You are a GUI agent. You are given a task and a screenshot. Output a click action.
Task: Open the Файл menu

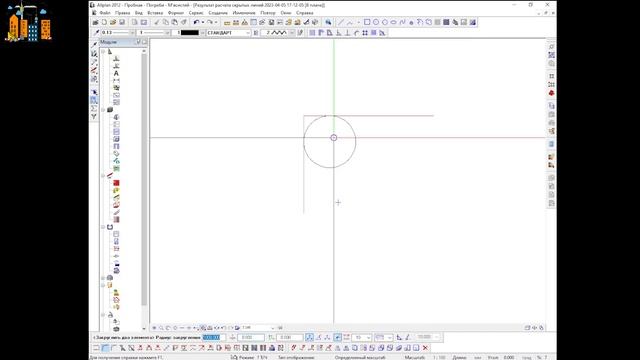(105, 13)
